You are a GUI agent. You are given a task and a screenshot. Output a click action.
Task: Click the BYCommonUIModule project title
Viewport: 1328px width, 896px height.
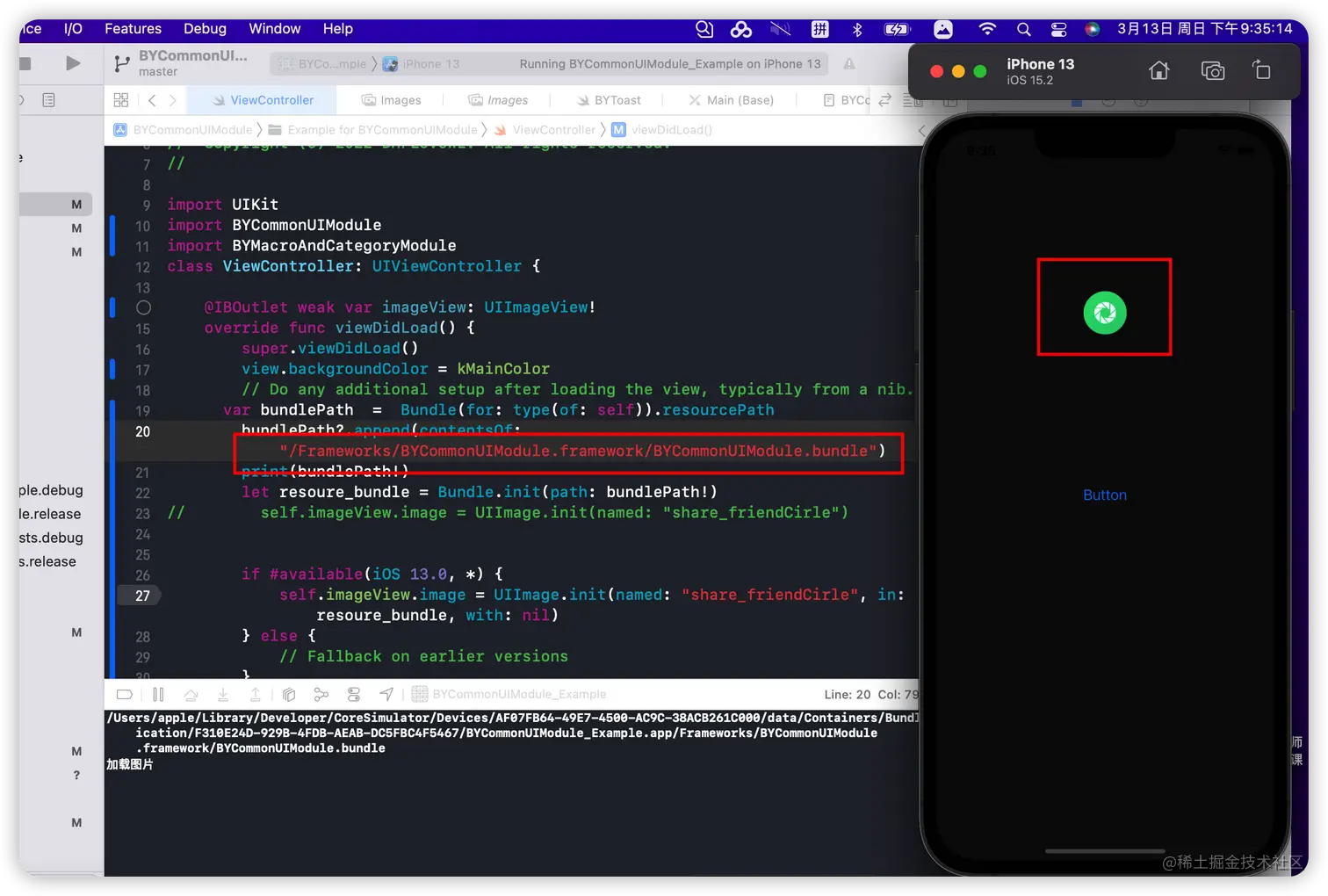[193, 55]
